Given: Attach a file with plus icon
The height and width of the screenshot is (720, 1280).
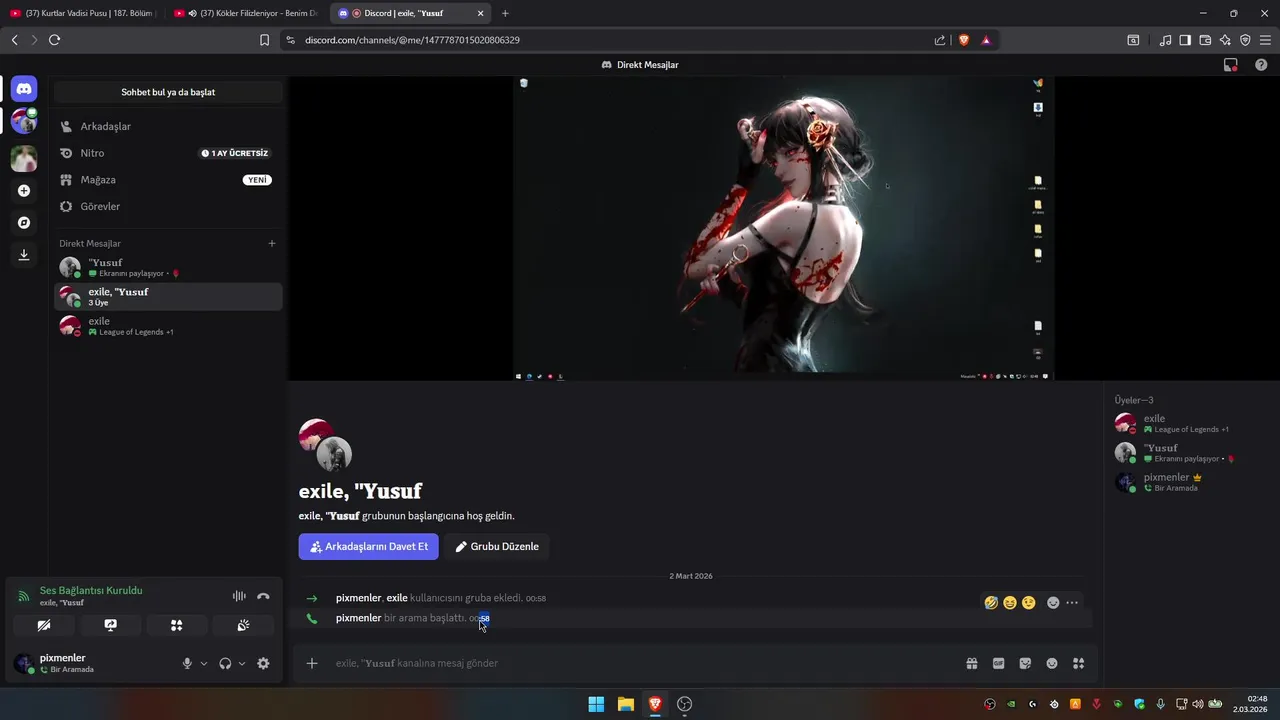Looking at the screenshot, I should [x=312, y=663].
